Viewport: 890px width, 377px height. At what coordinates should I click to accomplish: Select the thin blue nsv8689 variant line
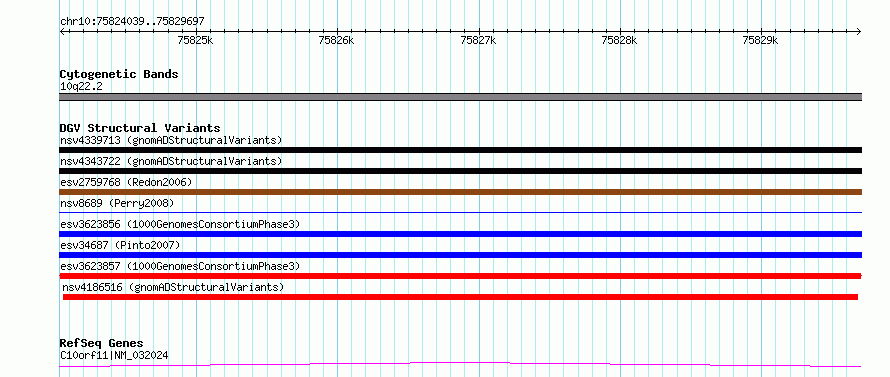[460, 212]
